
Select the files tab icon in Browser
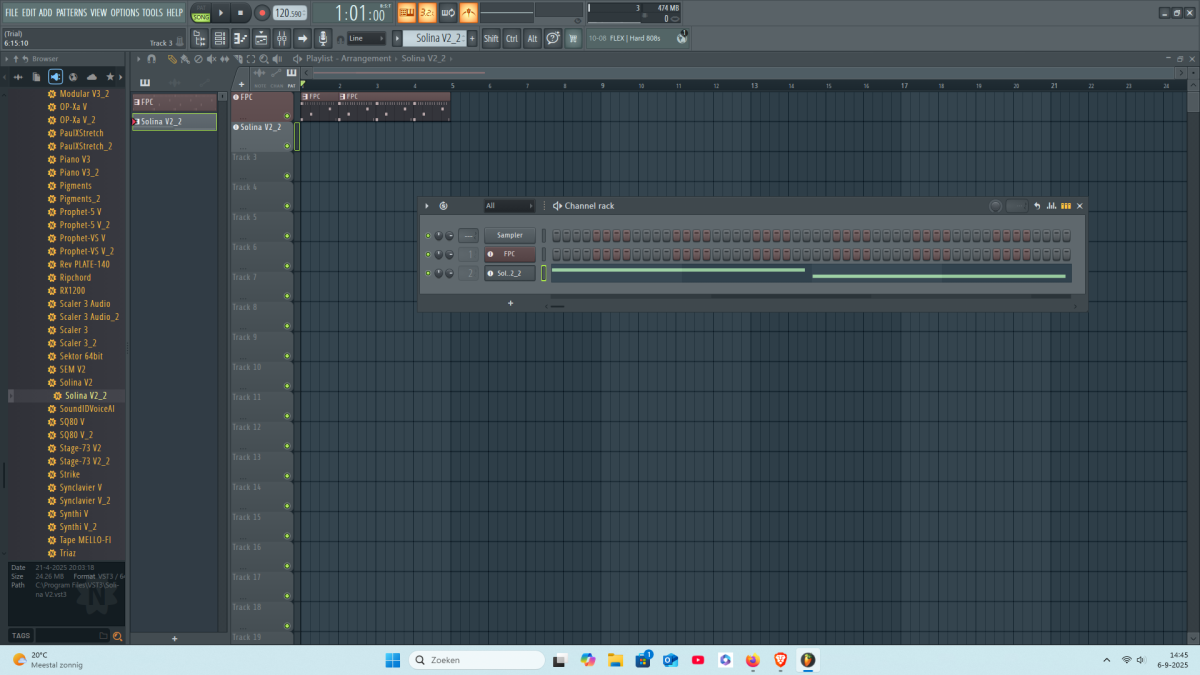[x=37, y=77]
